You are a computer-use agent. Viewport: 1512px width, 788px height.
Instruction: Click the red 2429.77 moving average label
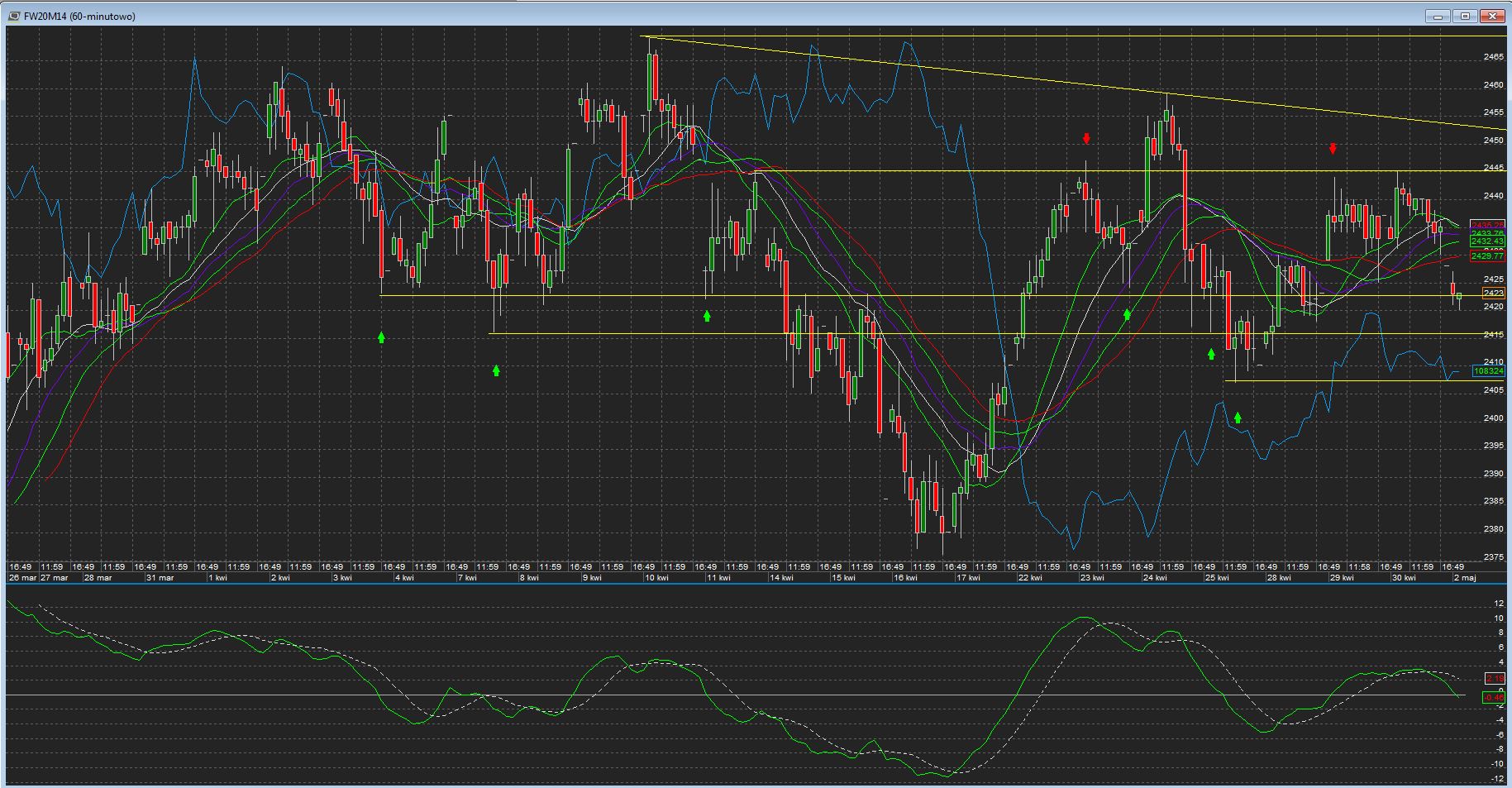click(1487, 257)
